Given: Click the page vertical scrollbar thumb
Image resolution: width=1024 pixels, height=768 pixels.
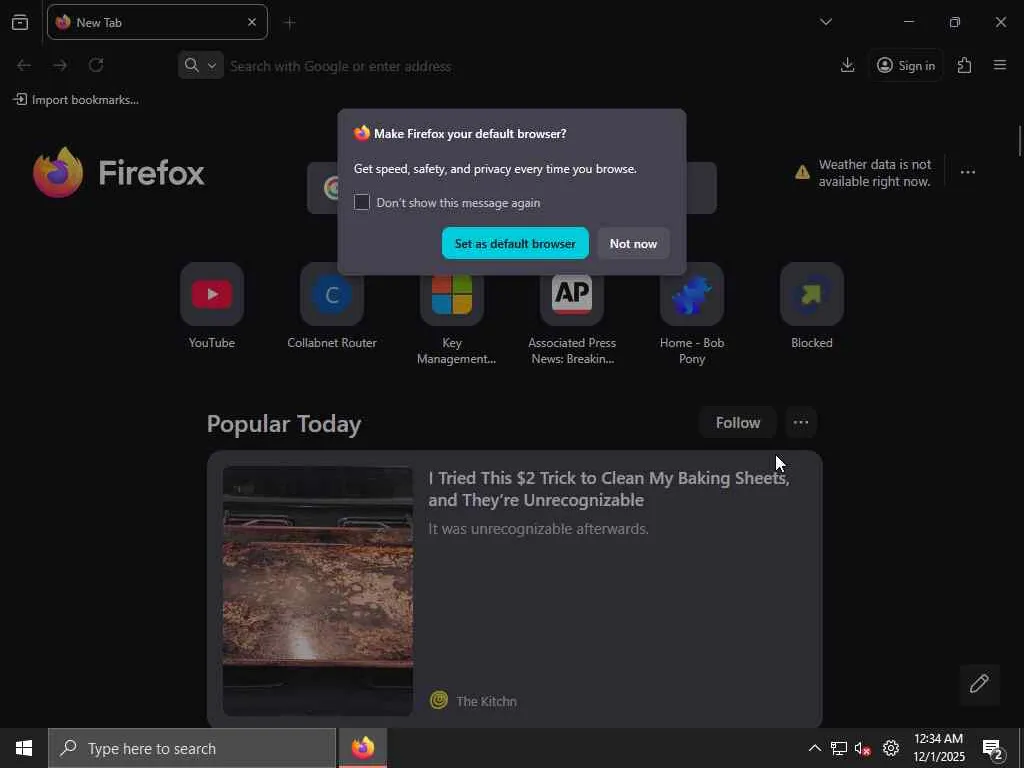Looking at the screenshot, I should pos(1019,141).
